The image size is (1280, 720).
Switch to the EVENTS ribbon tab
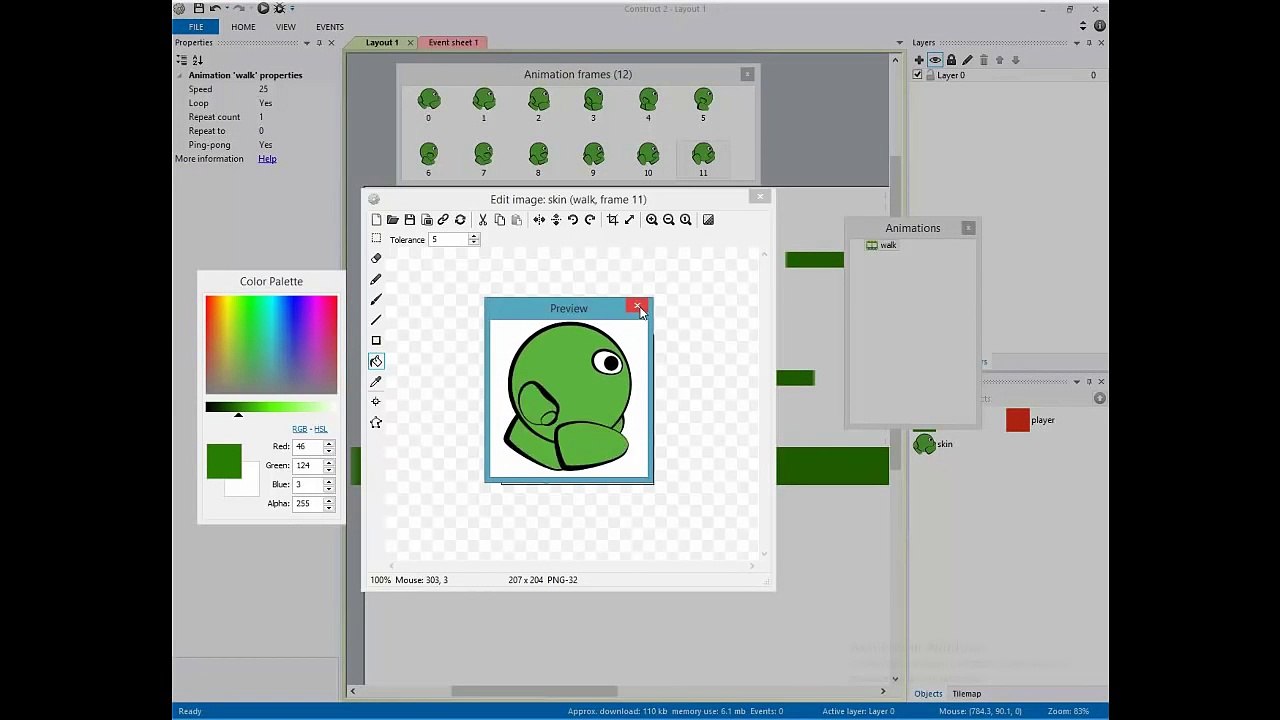(330, 27)
